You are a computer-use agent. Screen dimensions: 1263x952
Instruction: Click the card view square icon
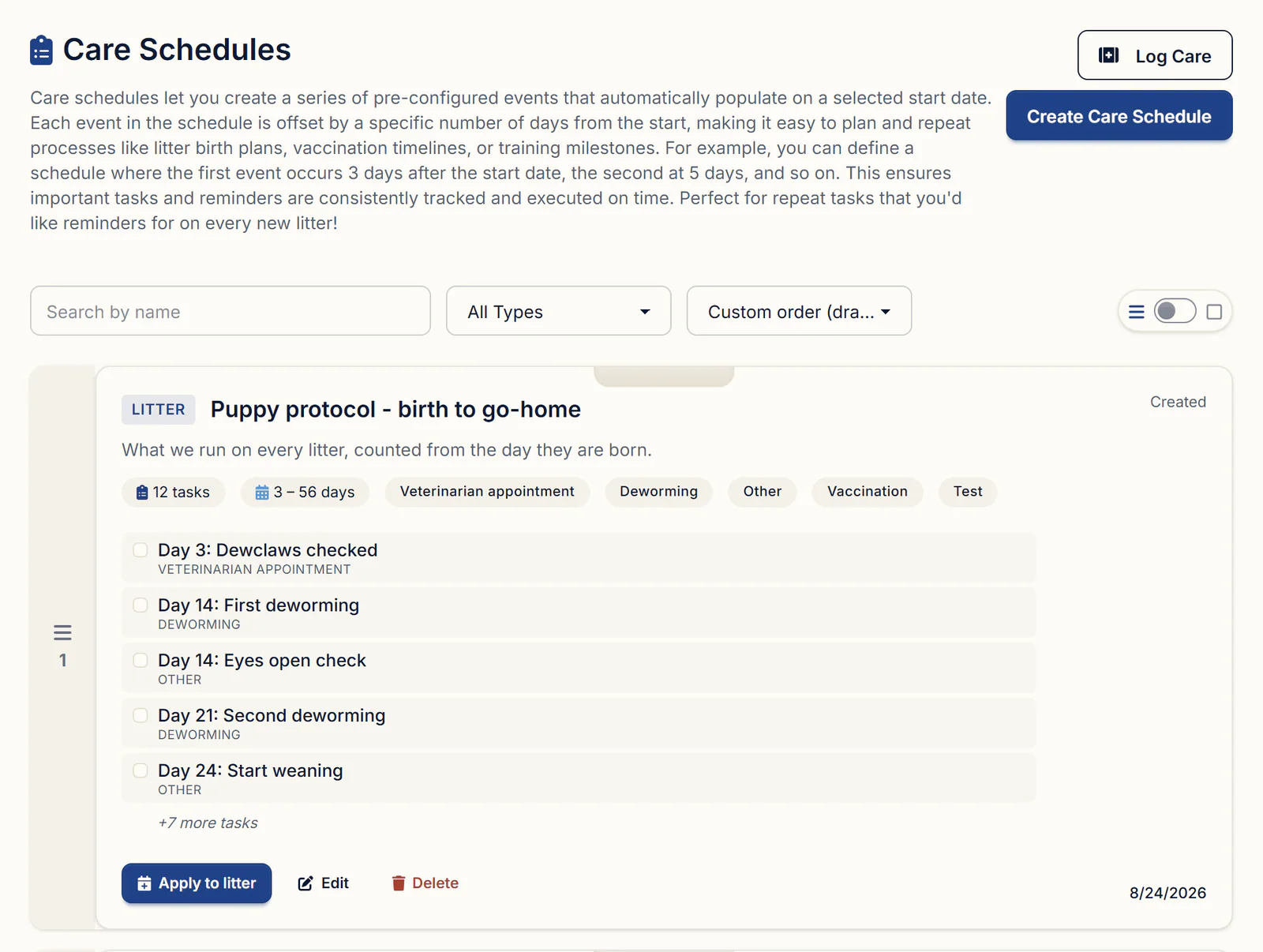[1214, 312]
